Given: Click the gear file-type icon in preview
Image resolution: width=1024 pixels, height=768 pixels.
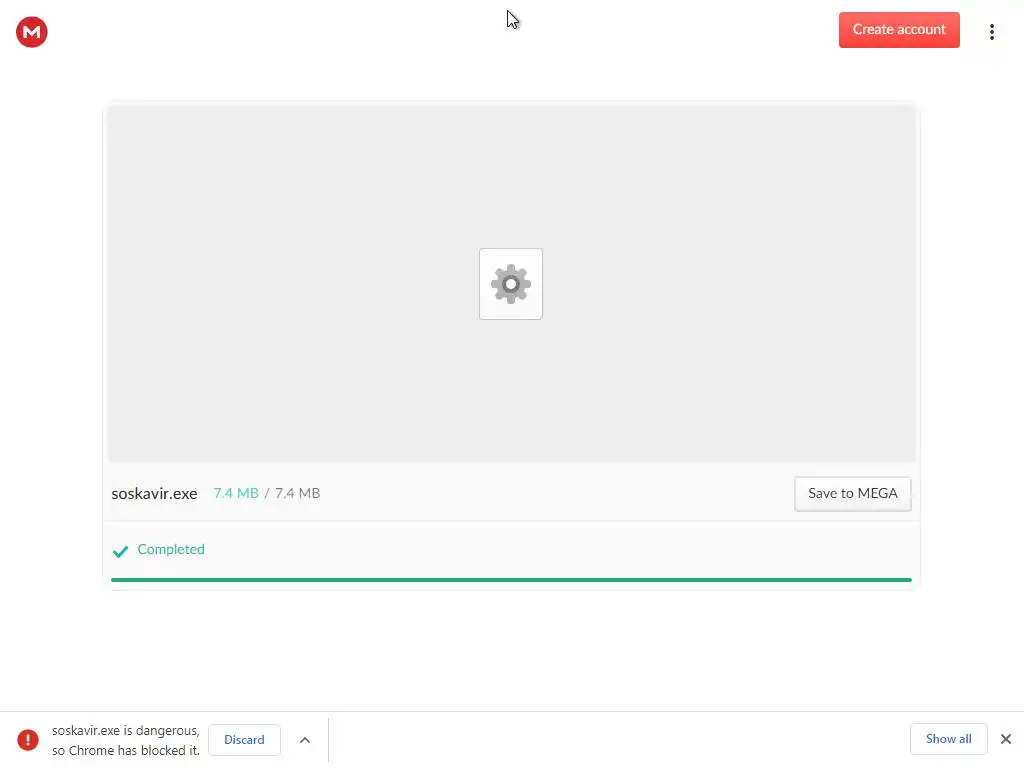Looking at the screenshot, I should [x=511, y=284].
